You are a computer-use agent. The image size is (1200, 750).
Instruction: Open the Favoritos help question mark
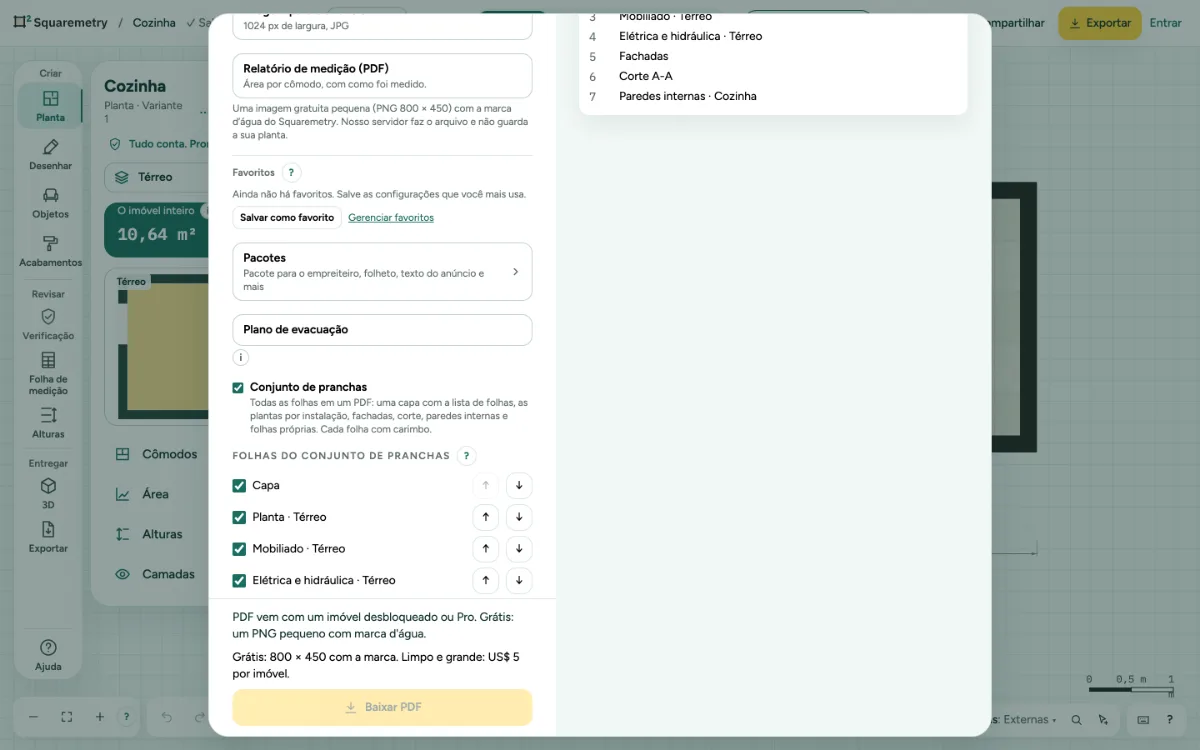[x=291, y=173]
